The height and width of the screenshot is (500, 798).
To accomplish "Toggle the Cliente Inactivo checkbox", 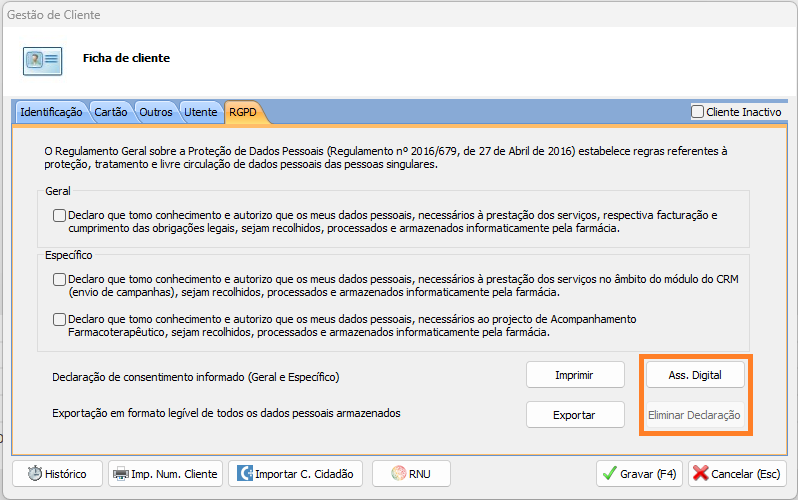I will [x=698, y=112].
